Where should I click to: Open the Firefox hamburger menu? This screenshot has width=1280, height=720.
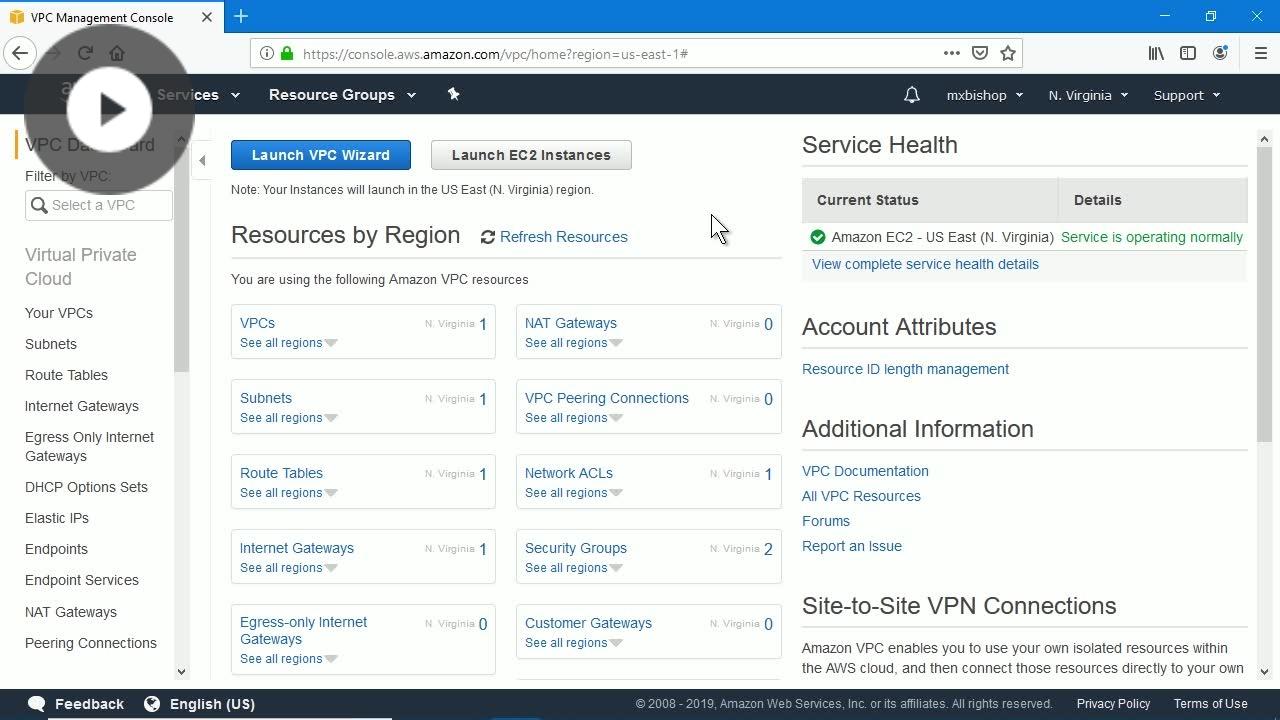point(1260,54)
